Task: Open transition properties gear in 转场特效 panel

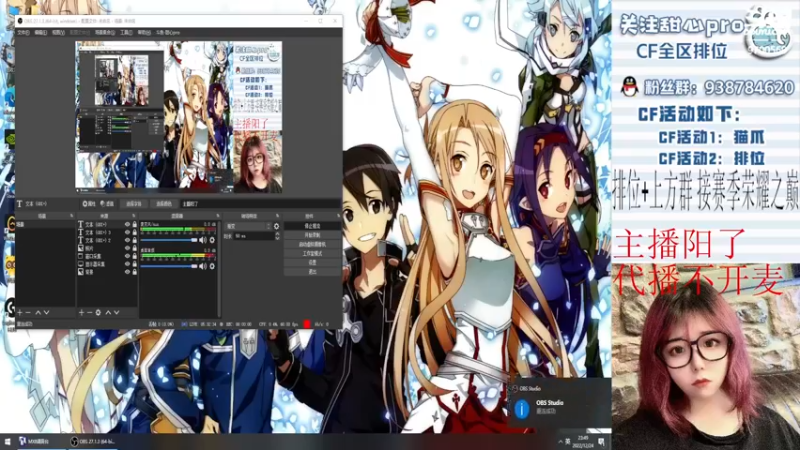Action: 277,226
